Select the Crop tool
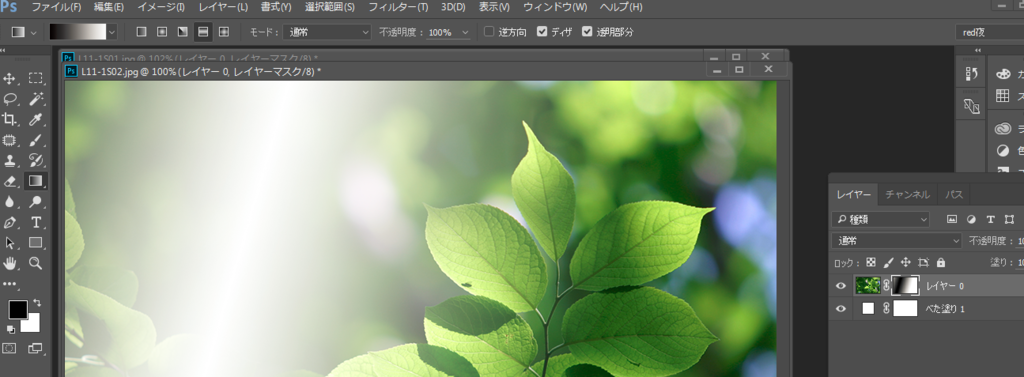 coord(10,119)
